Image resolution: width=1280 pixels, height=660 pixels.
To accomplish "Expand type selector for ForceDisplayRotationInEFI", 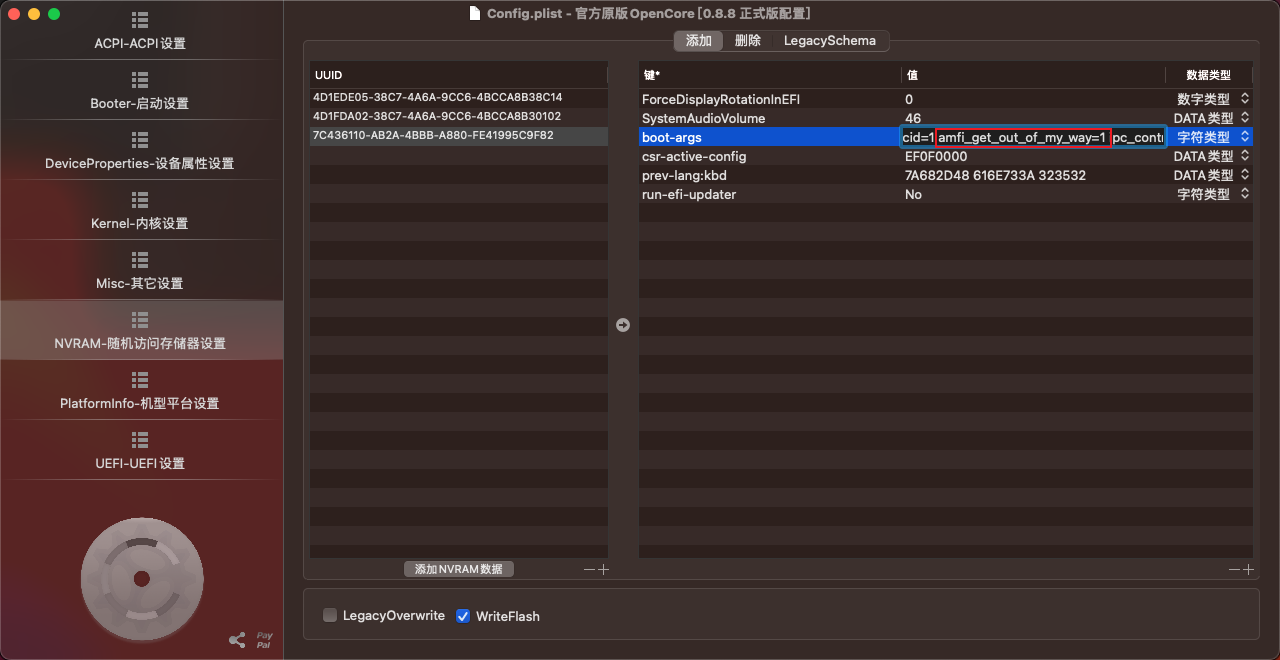I will click(x=1245, y=99).
